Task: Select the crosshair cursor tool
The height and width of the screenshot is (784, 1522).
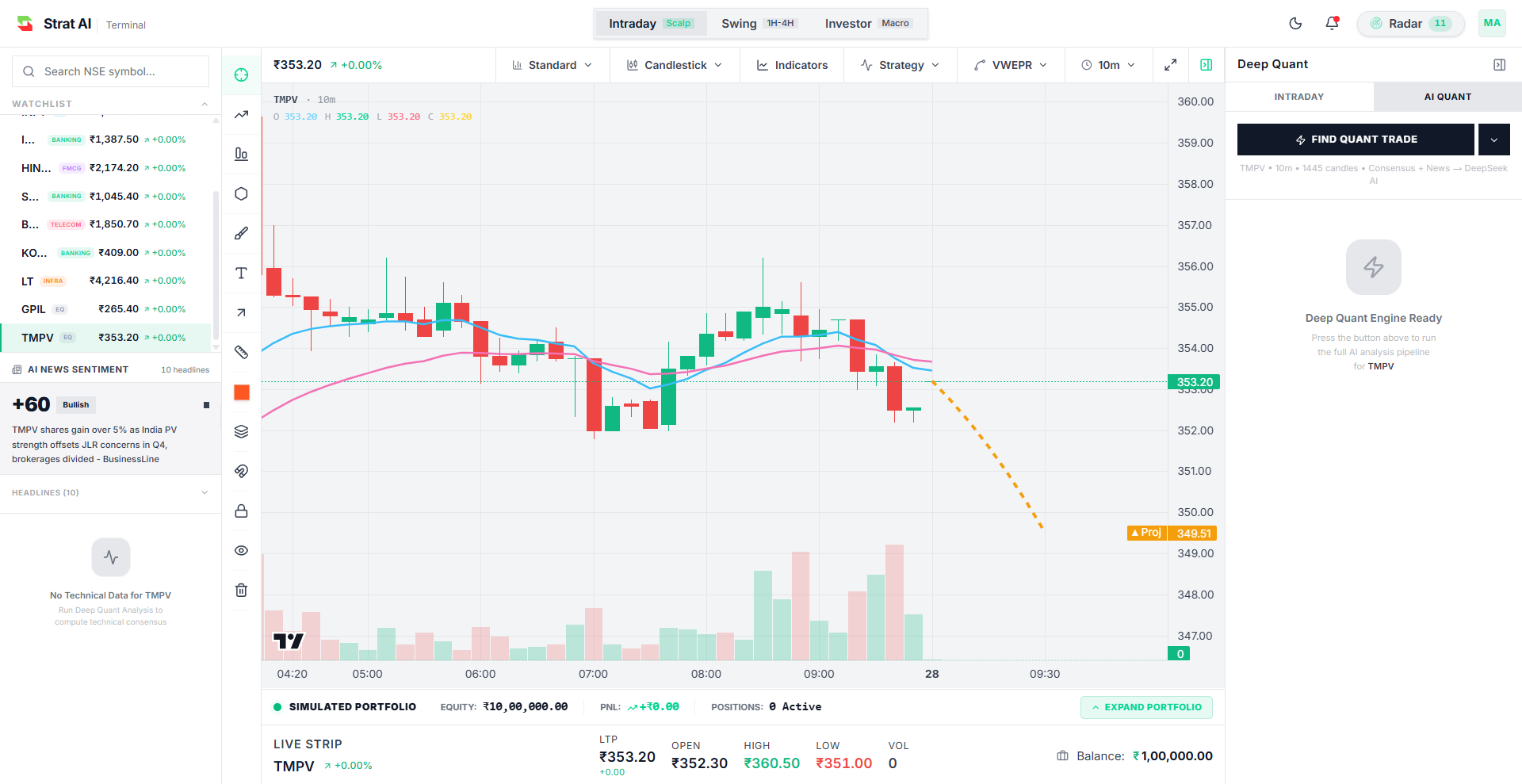Action: pos(242,75)
